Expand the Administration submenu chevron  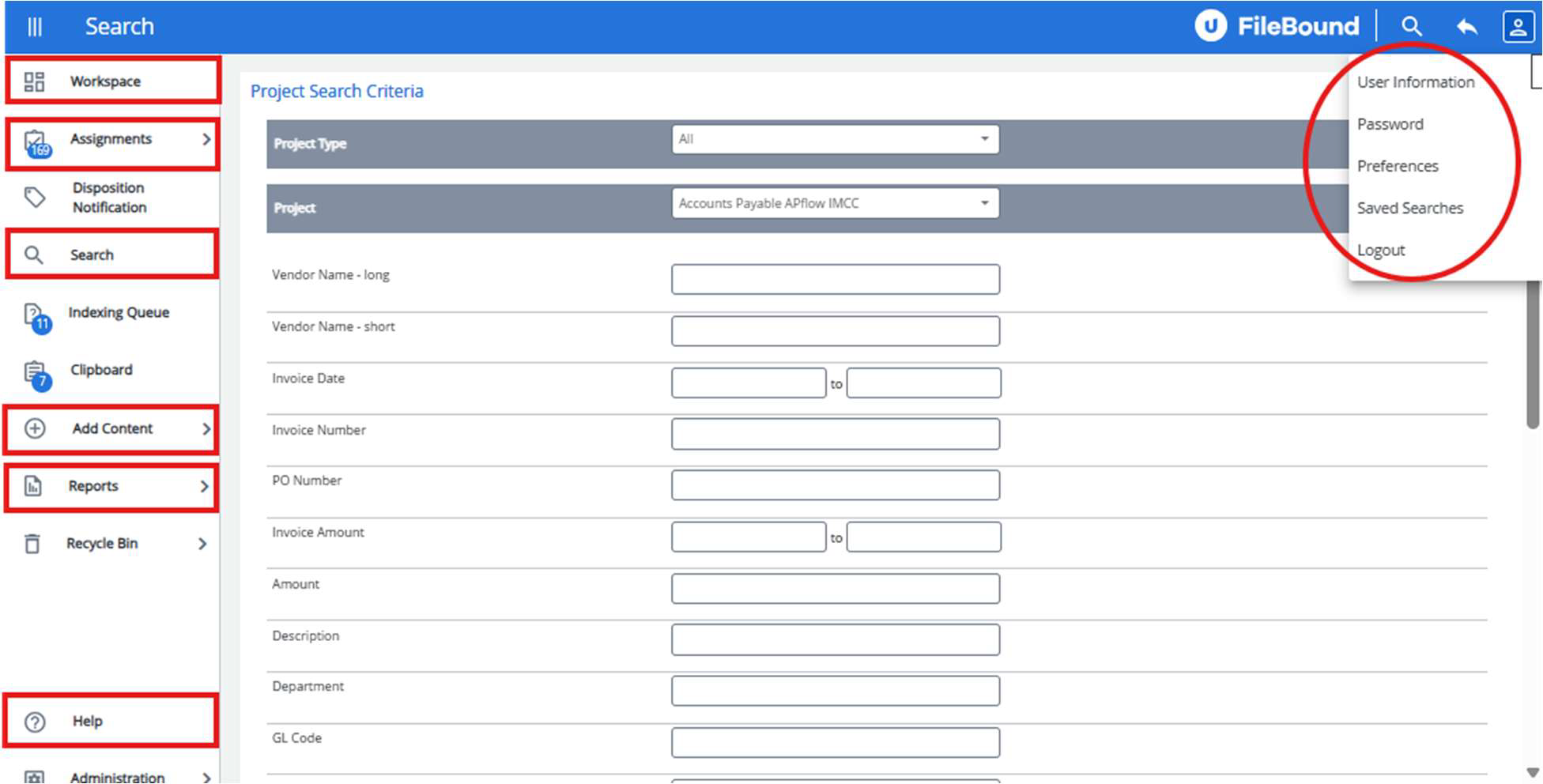point(206,778)
